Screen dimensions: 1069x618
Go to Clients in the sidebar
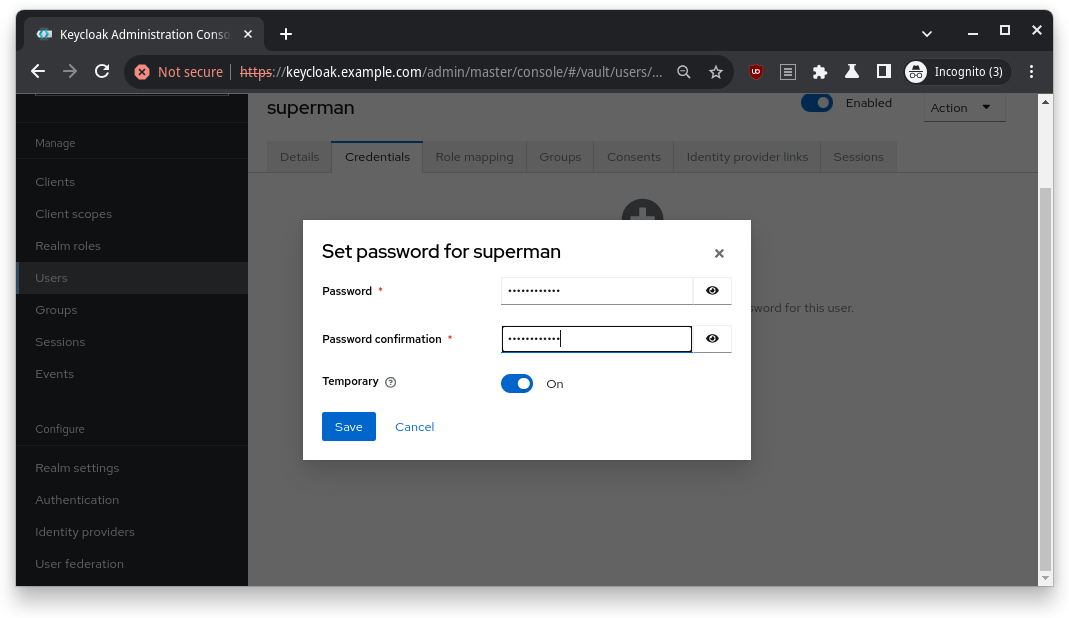132,182
